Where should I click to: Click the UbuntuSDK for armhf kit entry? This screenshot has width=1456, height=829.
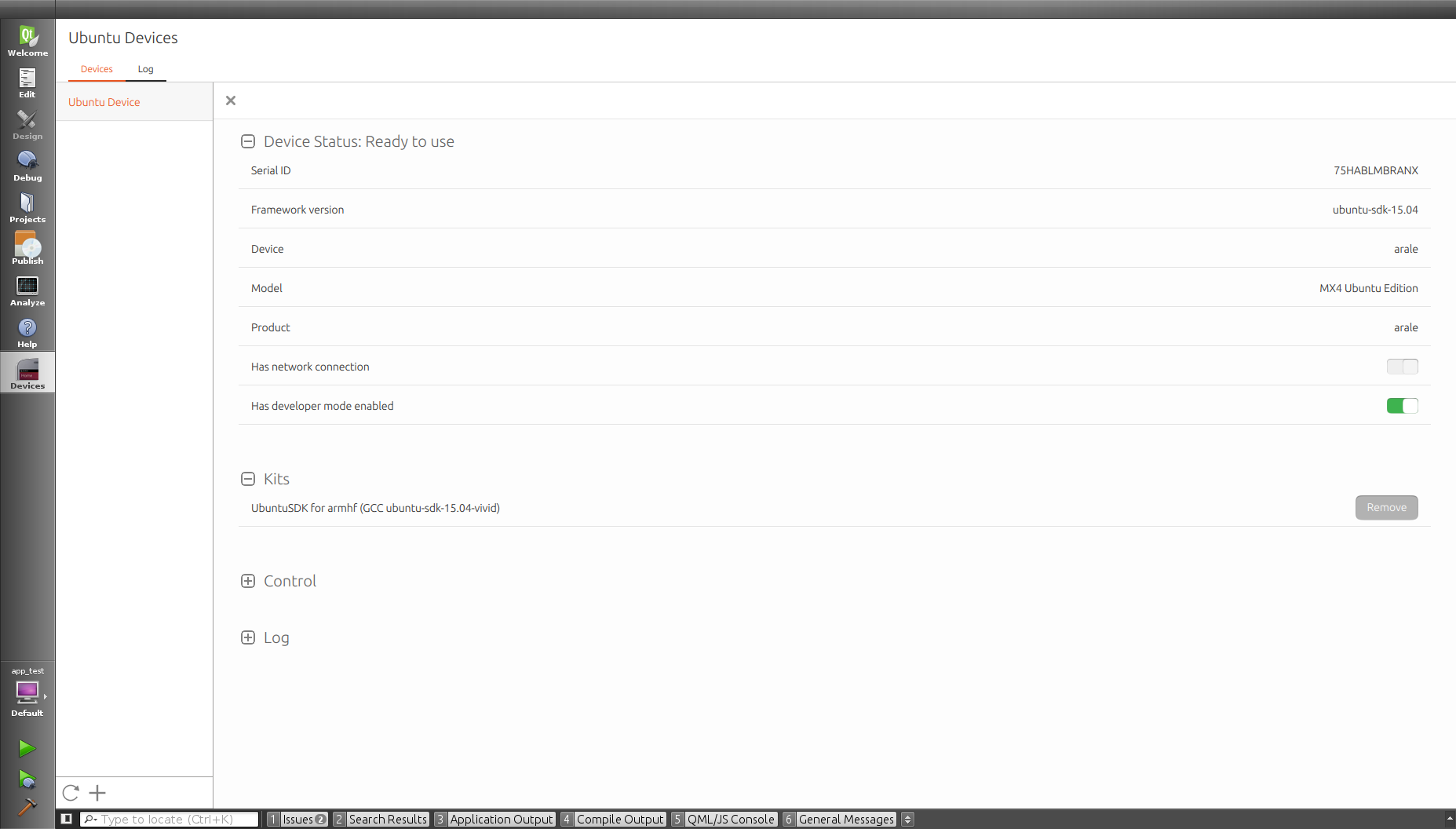375,508
